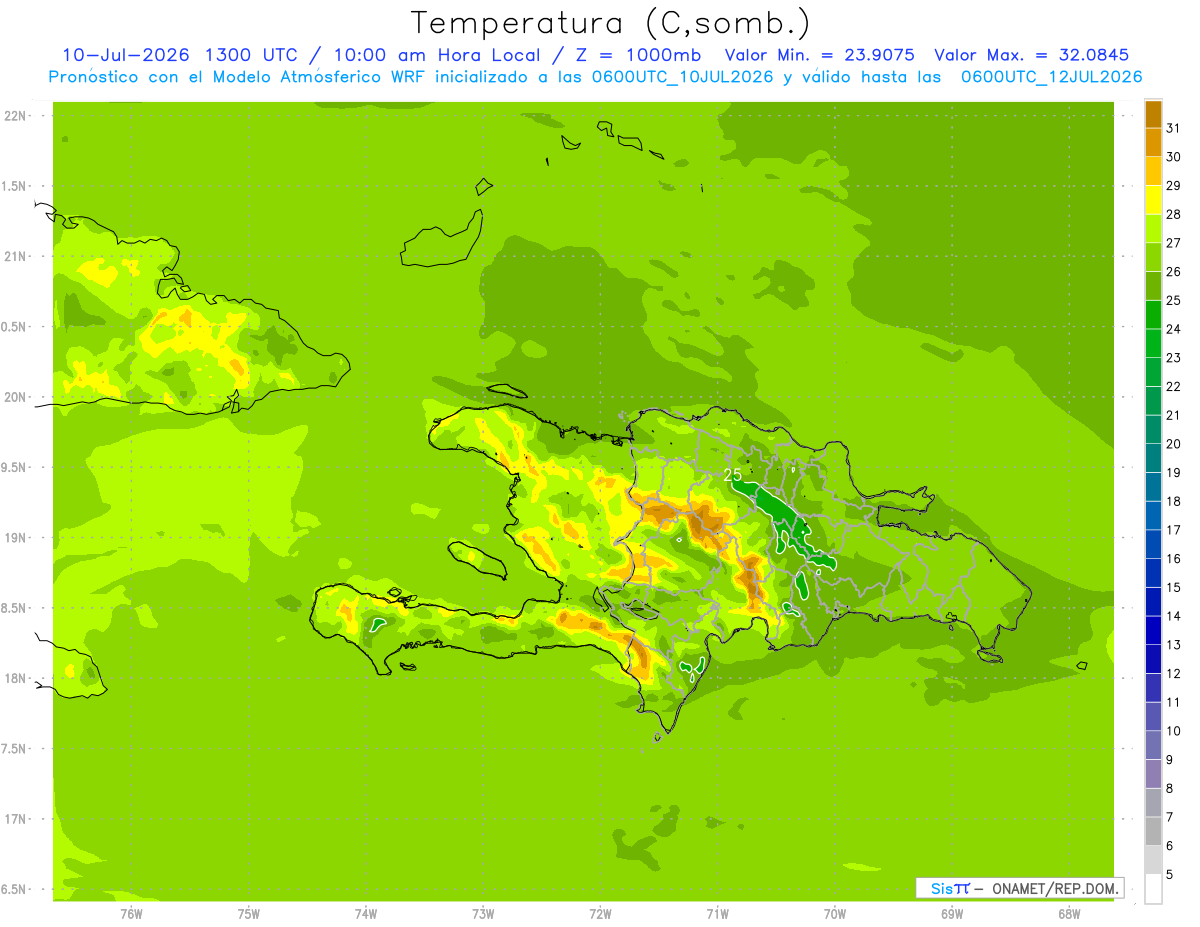Click the gray colorbar swatch between 6 and 7
The image size is (1200, 927).
pyautogui.click(x=1153, y=832)
